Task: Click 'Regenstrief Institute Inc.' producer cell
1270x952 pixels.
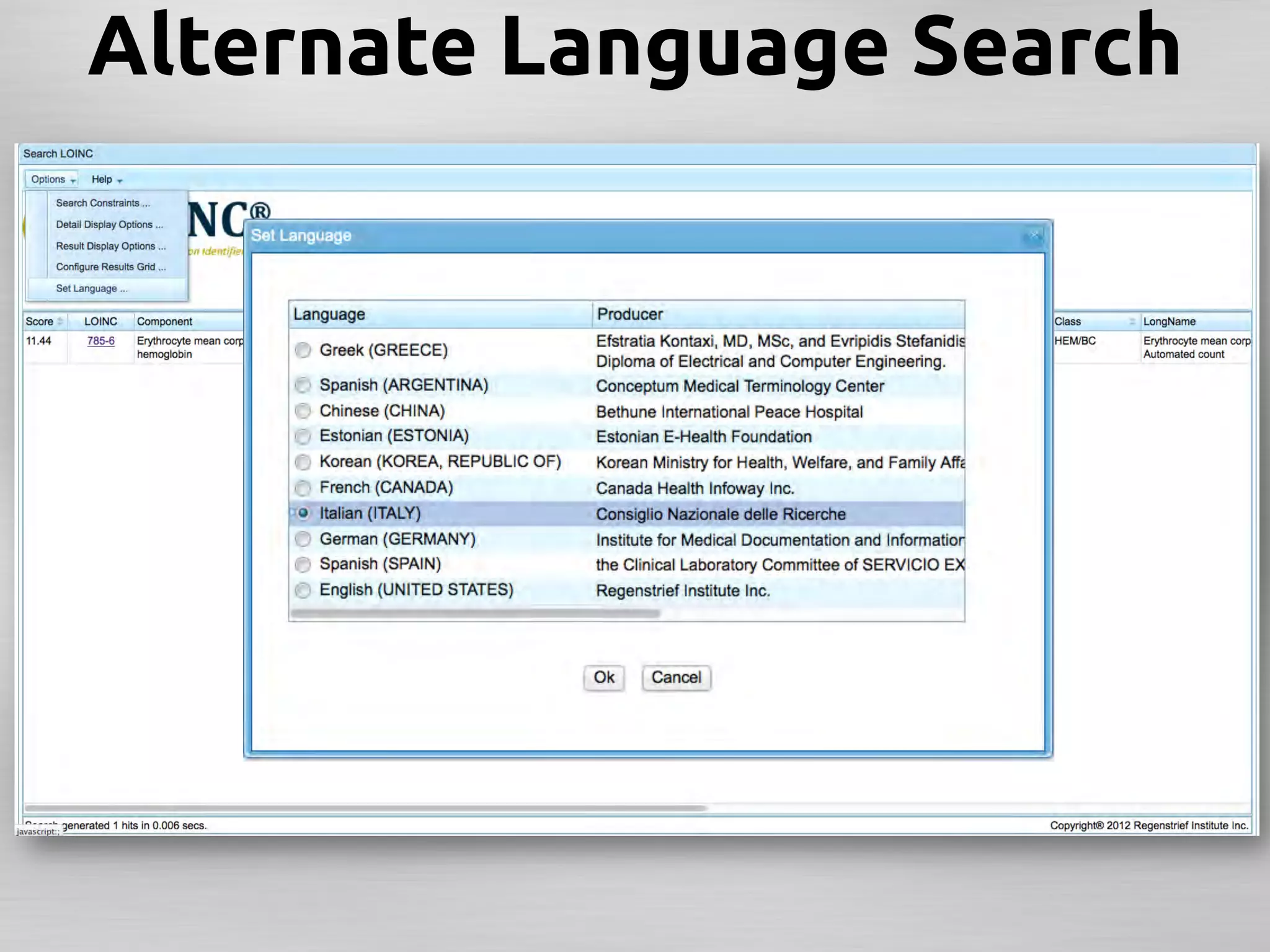Action: [x=683, y=591]
